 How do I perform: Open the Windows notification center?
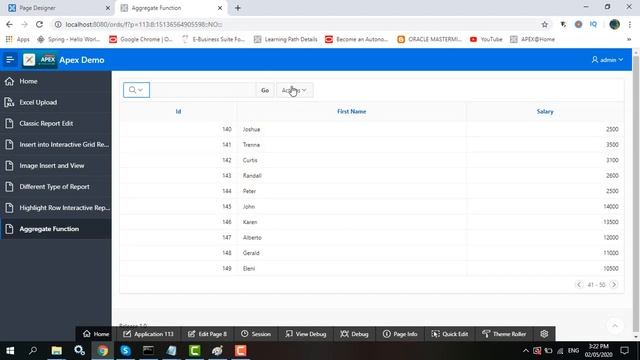click(x=624, y=351)
